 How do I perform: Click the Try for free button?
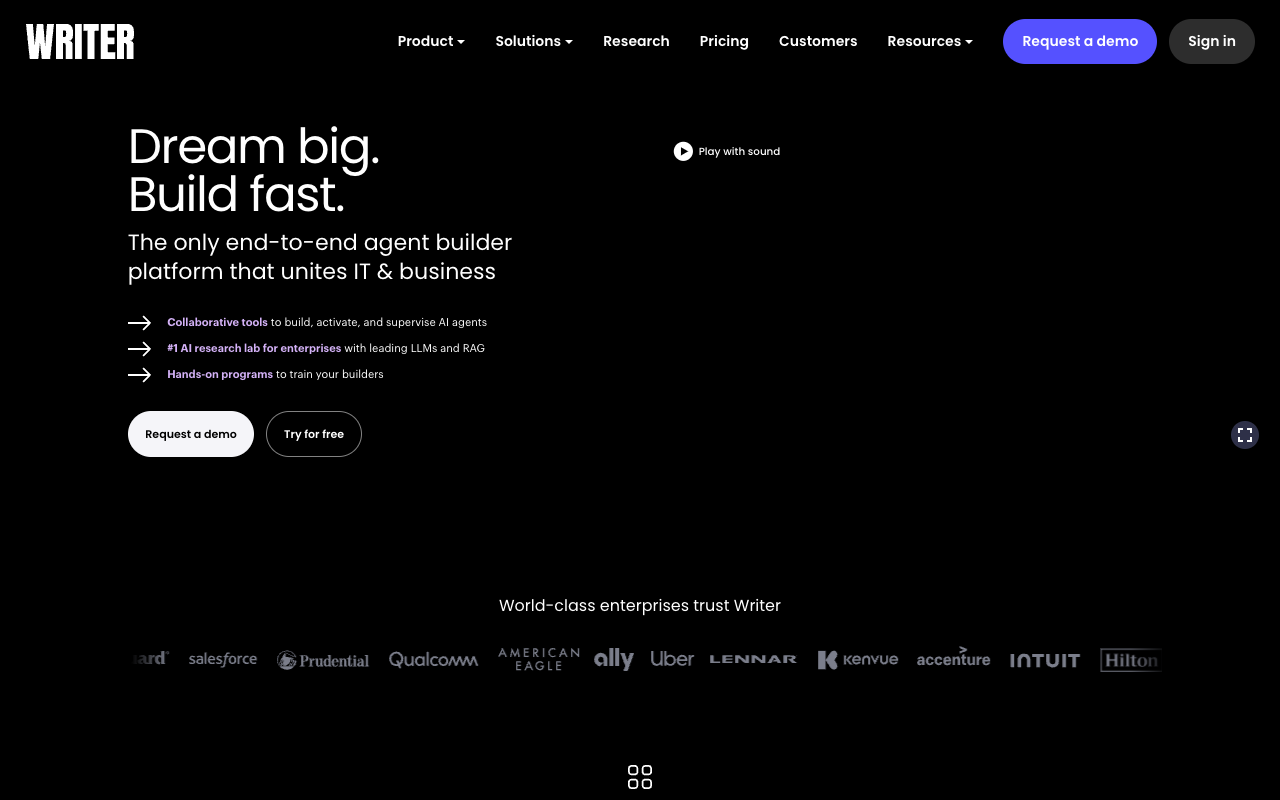(314, 434)
